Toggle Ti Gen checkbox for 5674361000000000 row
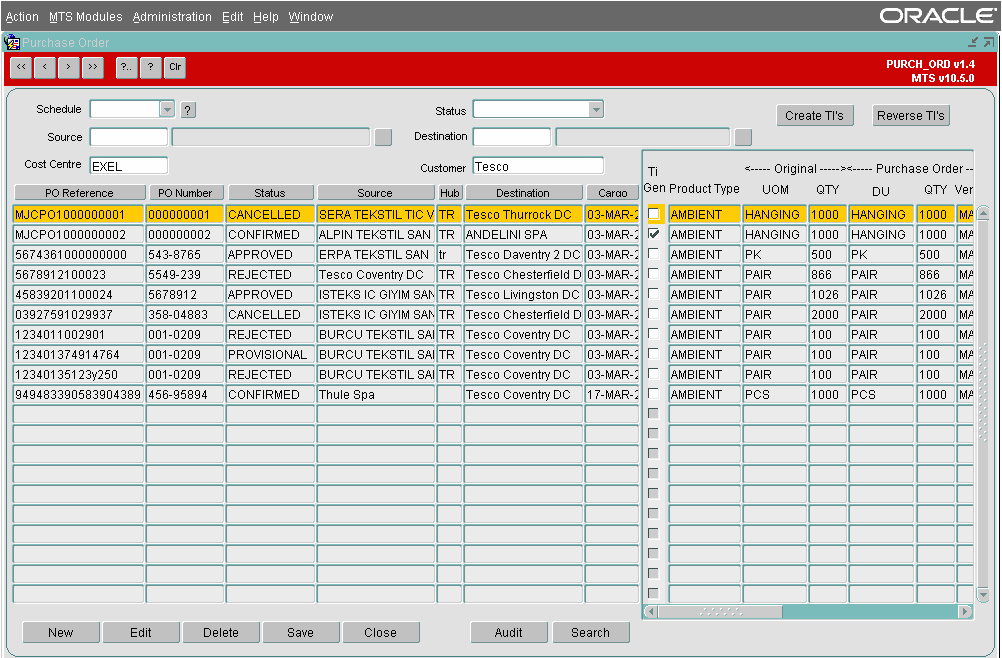 click(654, 254)
